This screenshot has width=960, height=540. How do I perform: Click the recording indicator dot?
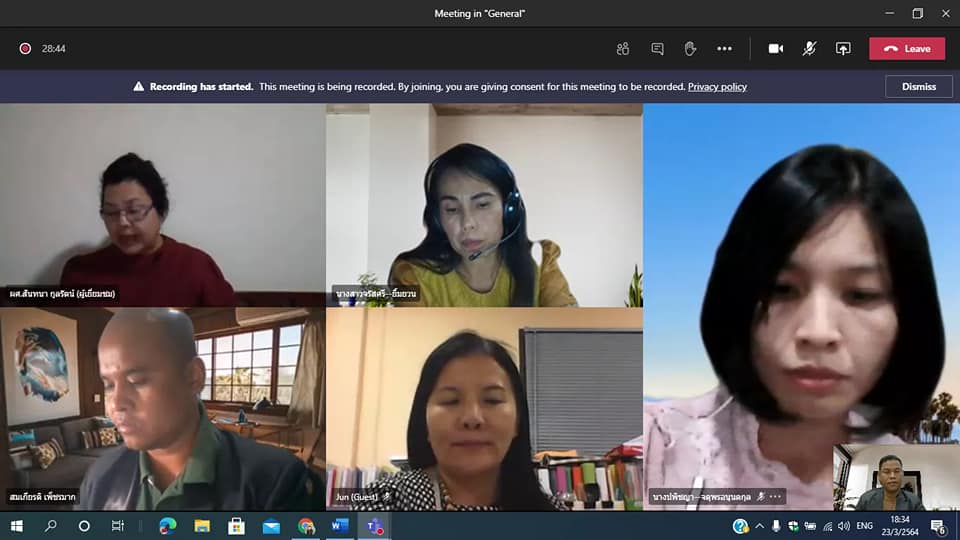[x=25, y=48]
